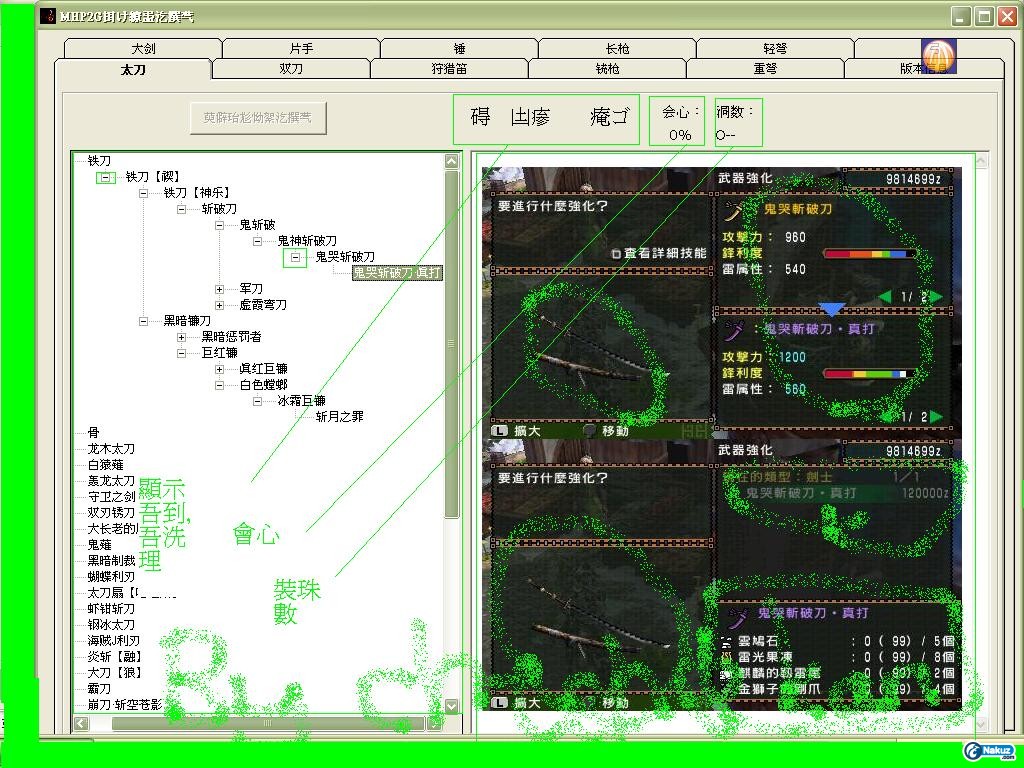Switch to the 双刀 tab
Viewport: 1024px width, 768px height.
[x=291, y=69]
